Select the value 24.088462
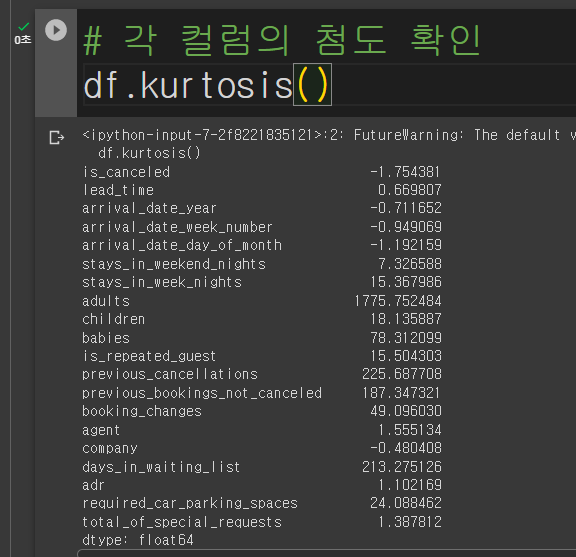576x557 pixels. click(x=405, y=503)
